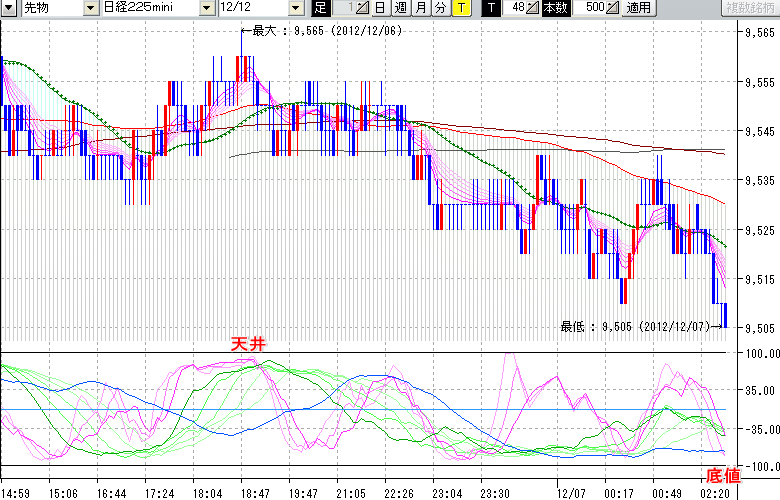Screen dimensions: 780x500
Task: Switch chart to 月 (monthly) timeframe
Action: tap(421, 8)
